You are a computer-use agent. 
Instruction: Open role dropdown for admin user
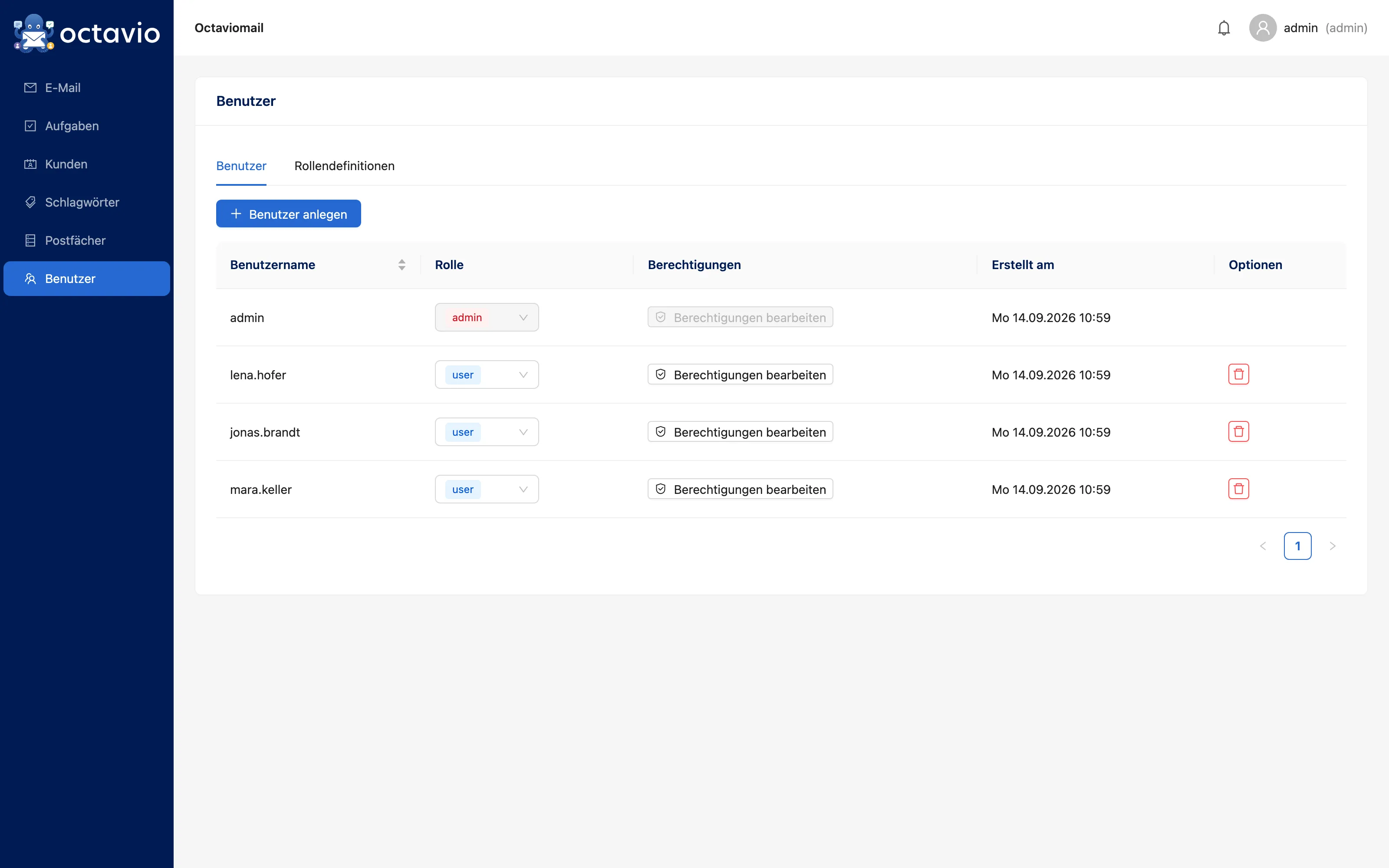pos(487,317)
